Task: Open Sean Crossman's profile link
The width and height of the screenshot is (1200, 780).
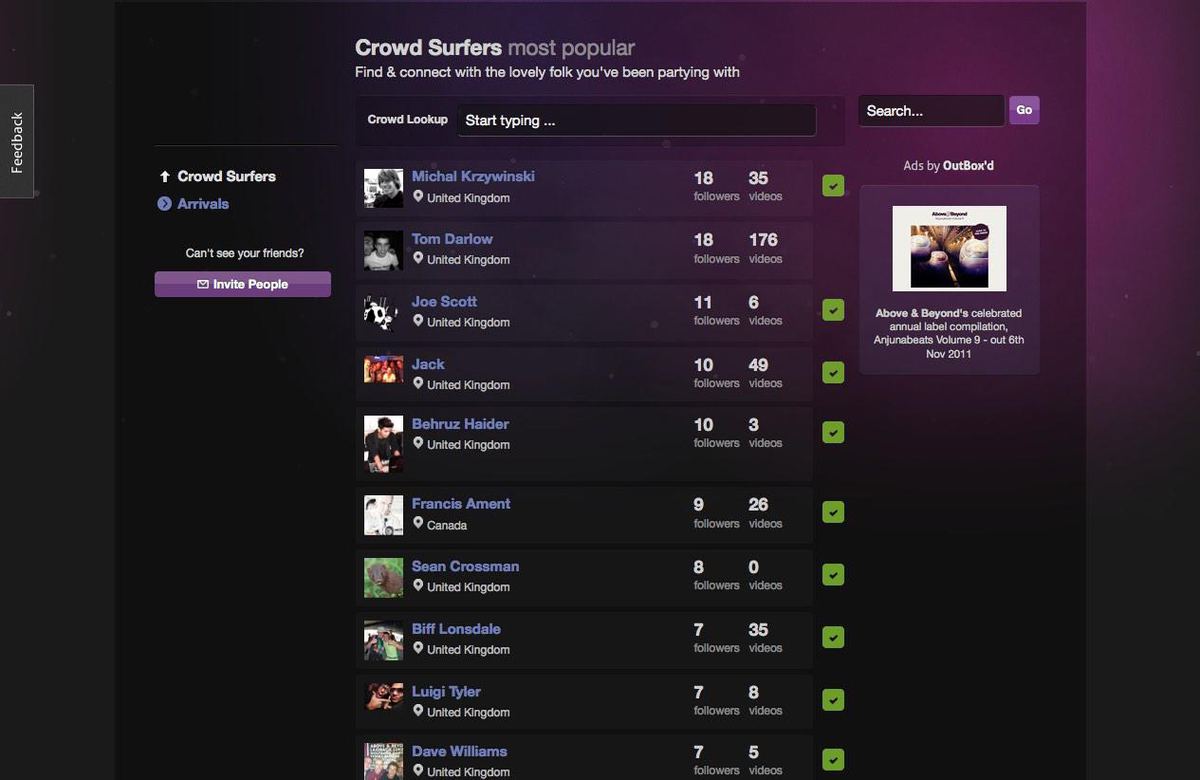Action: coord(465,566)
